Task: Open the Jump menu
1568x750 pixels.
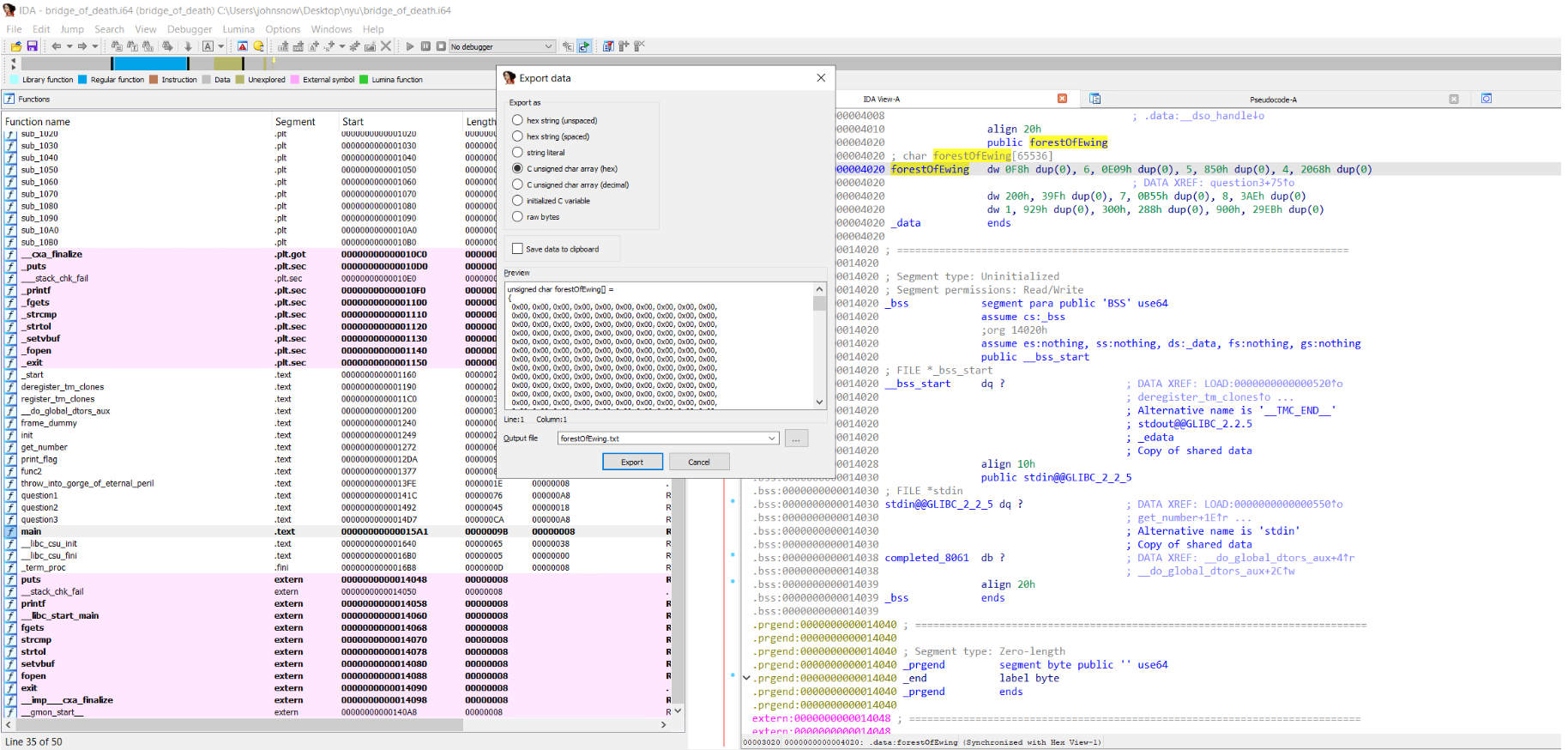Action: (x=72, y=29)
